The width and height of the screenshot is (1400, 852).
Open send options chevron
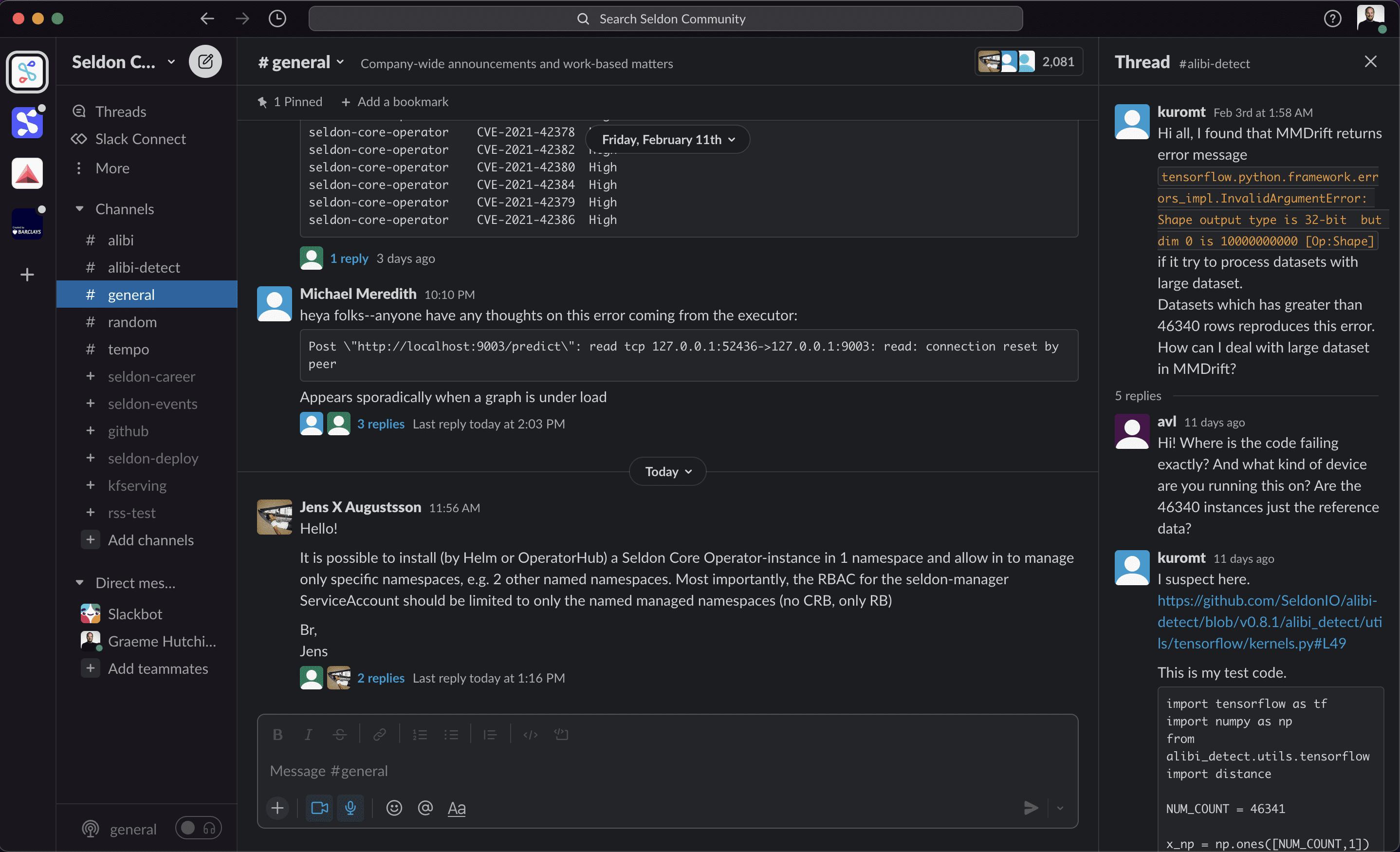pyautogui.click(x=1060, y=808)
